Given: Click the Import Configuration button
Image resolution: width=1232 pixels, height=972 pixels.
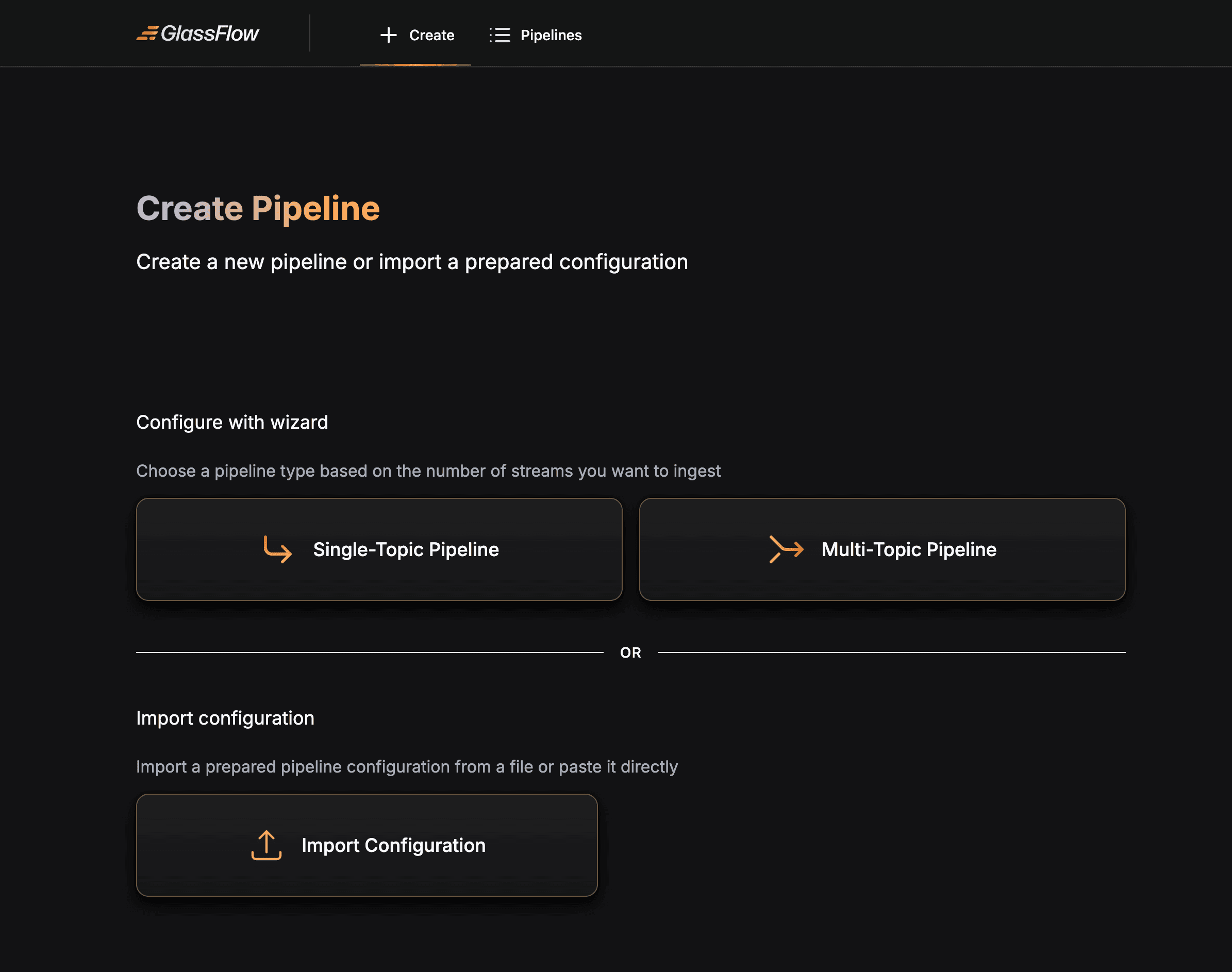Looking at the screenshot, I should click(x=367, y=845).
